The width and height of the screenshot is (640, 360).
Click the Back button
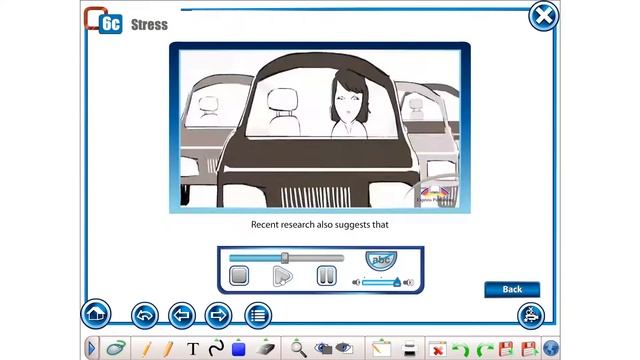click(512, 289)
